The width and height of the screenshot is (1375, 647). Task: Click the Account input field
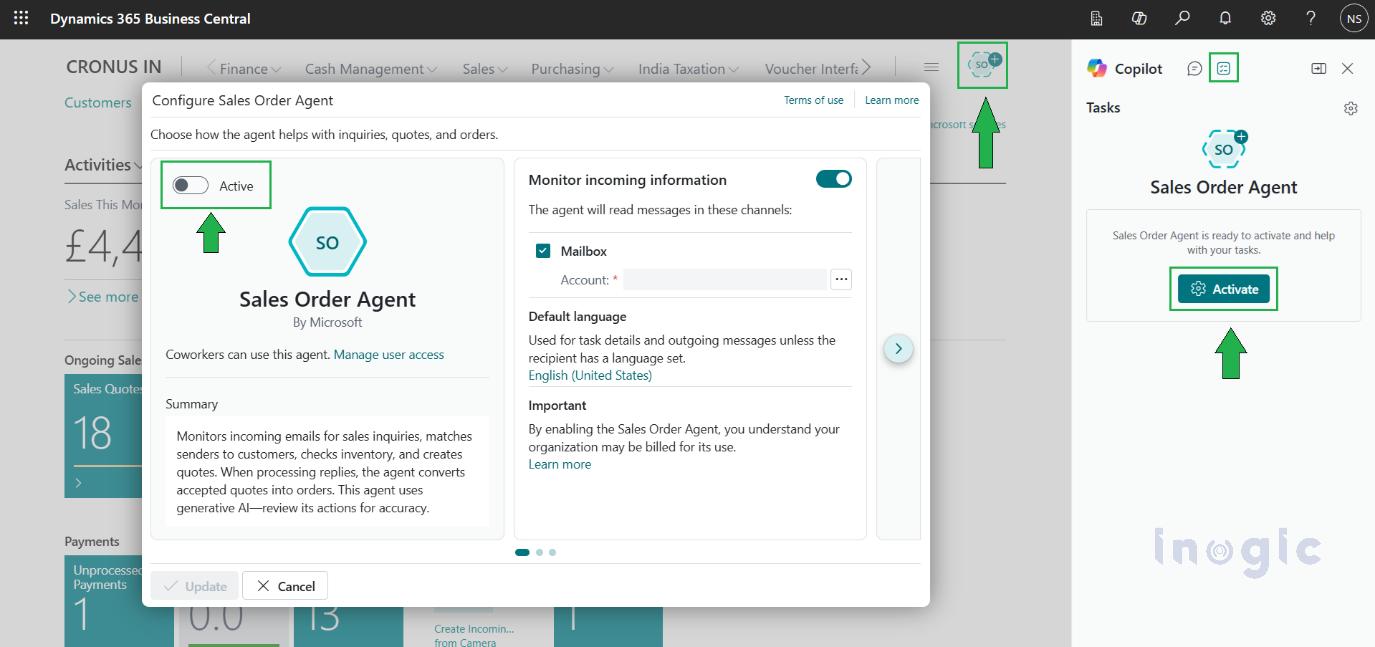pyautogui.click(x=724, y=280)
